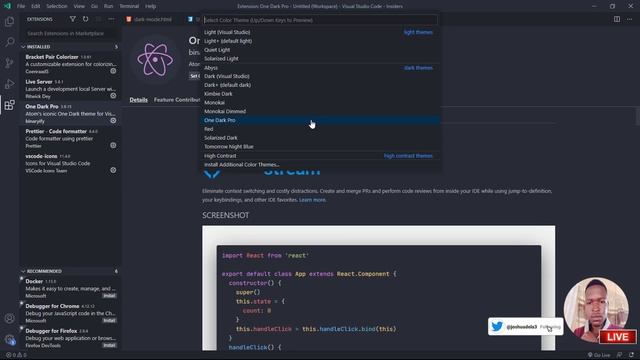
Task: Open vscode-icons manage gear
Action: click(113, 170)
